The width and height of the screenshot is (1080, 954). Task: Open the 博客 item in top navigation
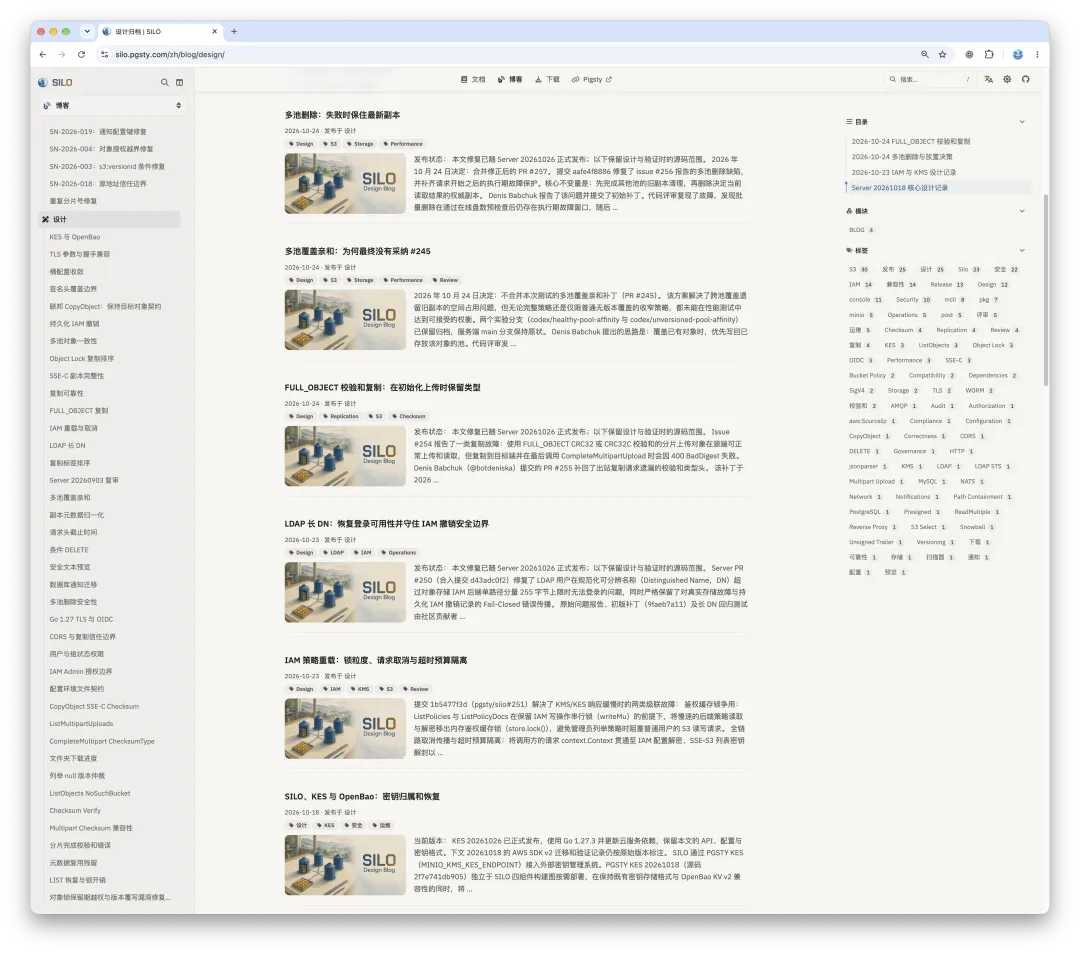510,79
